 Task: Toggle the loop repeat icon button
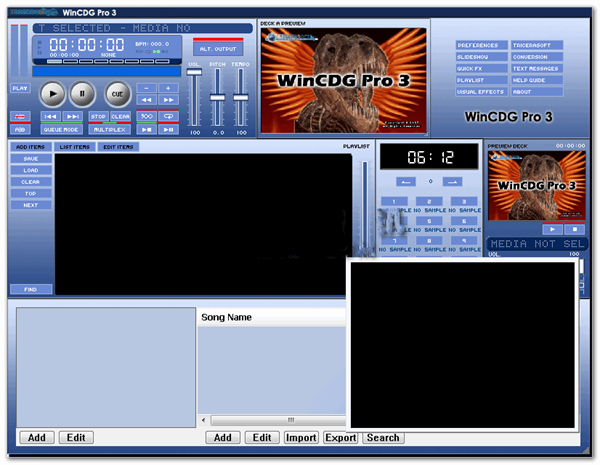168,116
